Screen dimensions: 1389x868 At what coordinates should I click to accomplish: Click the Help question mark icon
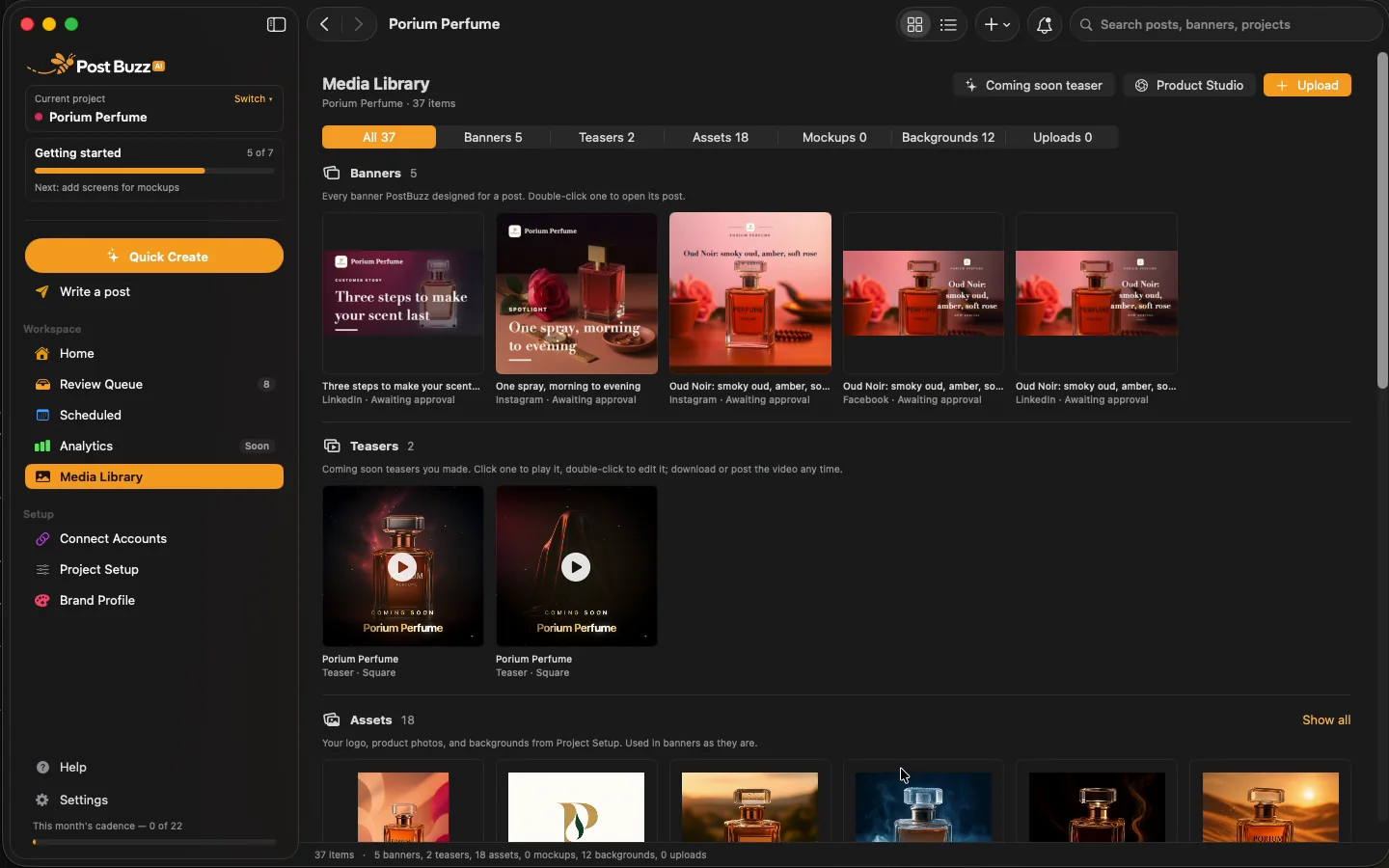(42, 768)
